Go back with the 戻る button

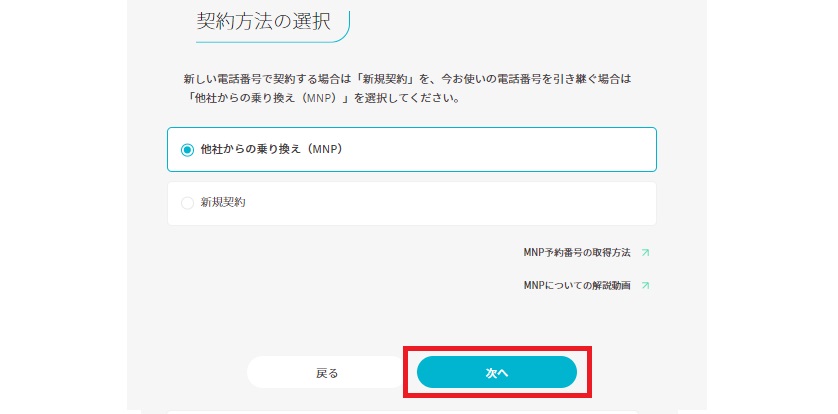tap(327, 372)
